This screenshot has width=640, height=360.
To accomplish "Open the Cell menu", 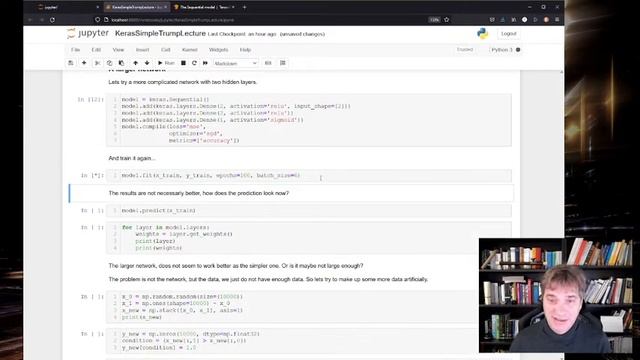I will [165, 50].
